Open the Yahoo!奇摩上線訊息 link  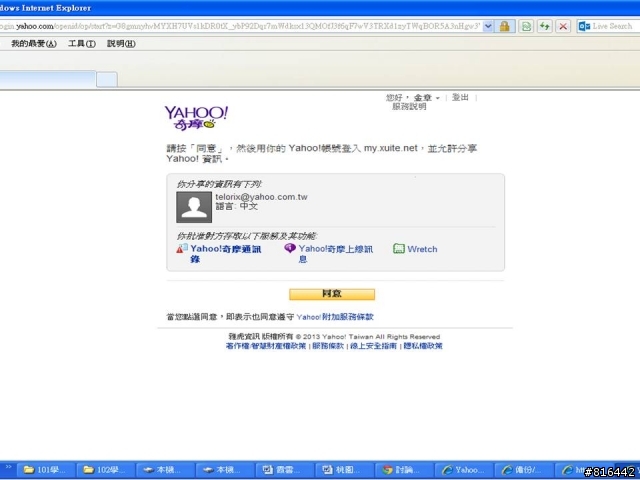[336, 253]
